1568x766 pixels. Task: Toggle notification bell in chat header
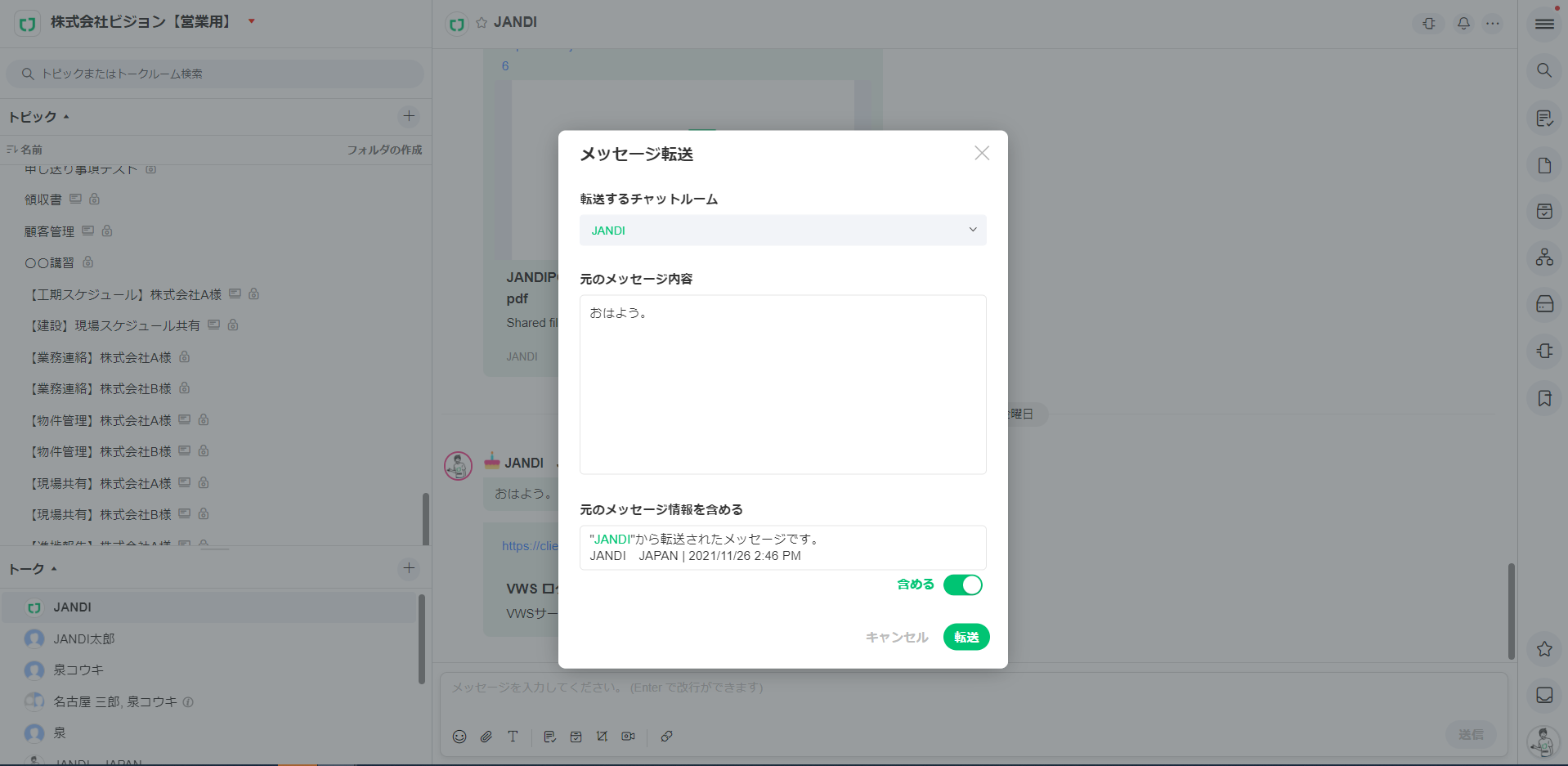(1463, 24)
